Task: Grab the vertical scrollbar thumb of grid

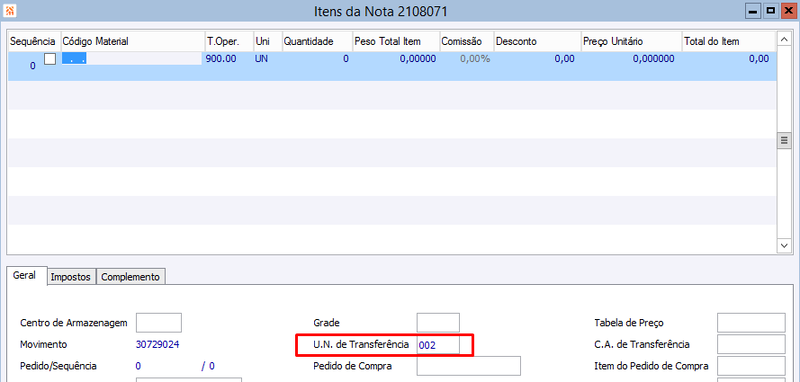Action: point(784,141)
